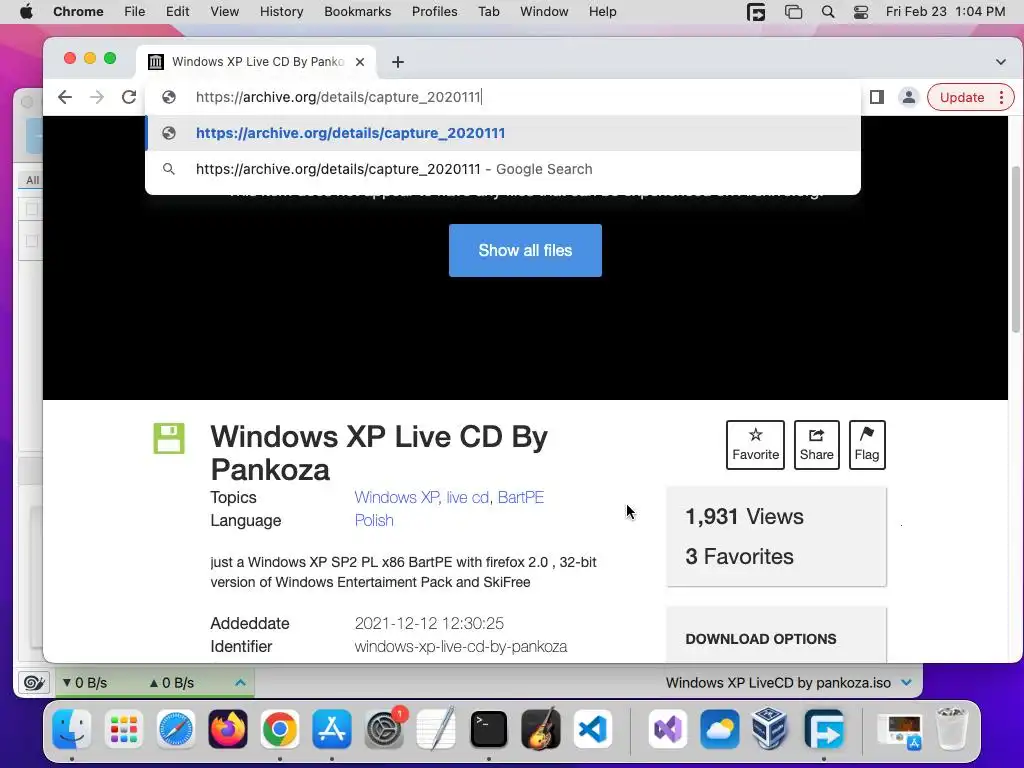The height and width of the screenshot is (768, 1024).
Task: Open Terminal from the dock
Action: point(488,729)
